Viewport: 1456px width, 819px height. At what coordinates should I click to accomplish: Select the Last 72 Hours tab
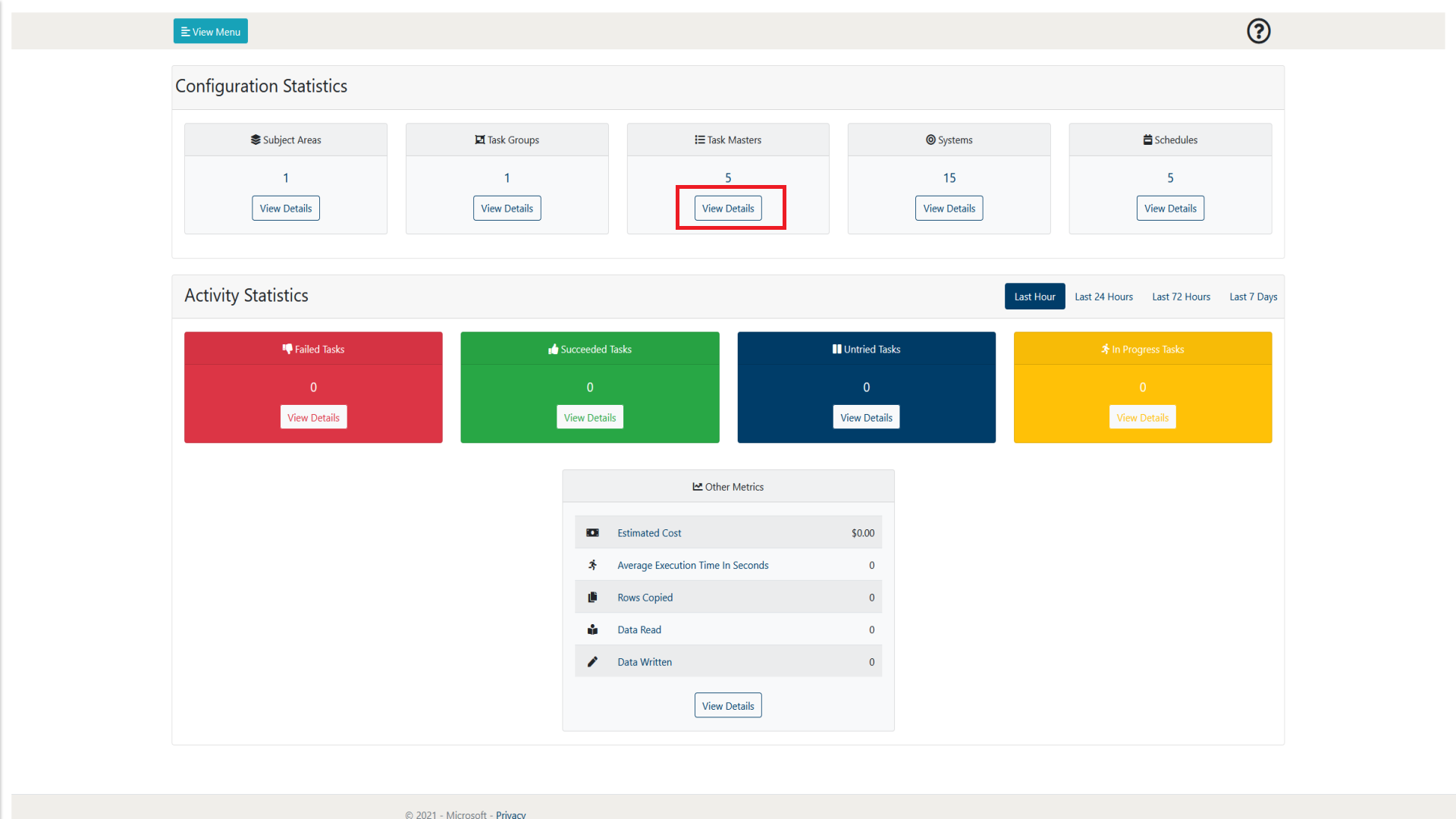[1181, 297]
